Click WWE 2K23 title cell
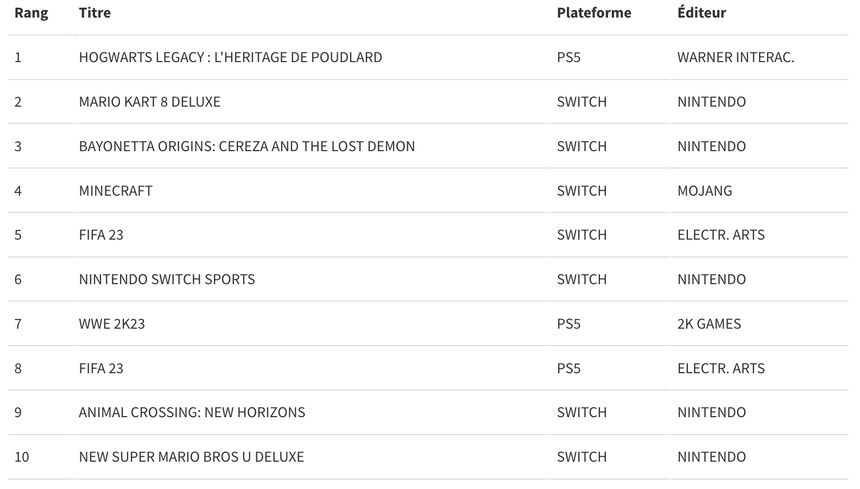The height and width of the screenshot is (489, 860). pyautogui.click(x=111, y=324)
